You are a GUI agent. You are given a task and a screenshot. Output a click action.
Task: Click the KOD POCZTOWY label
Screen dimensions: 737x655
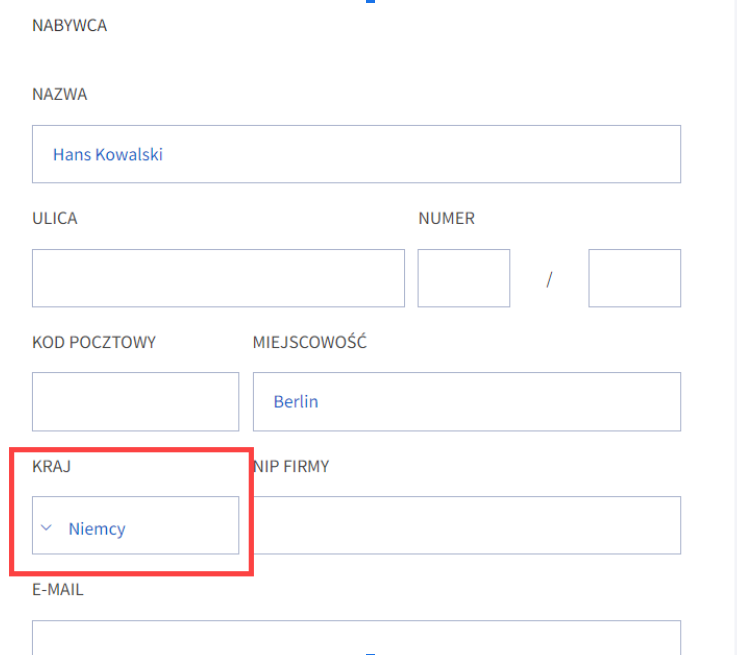pos(94,343)
